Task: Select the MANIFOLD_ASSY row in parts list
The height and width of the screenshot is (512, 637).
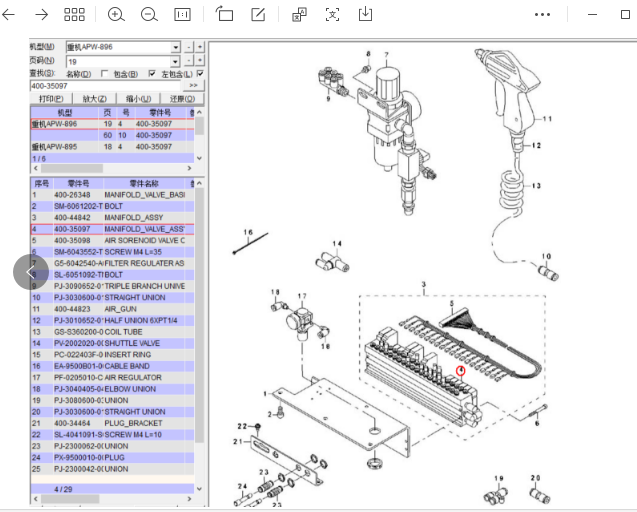Action: (110, 217)
